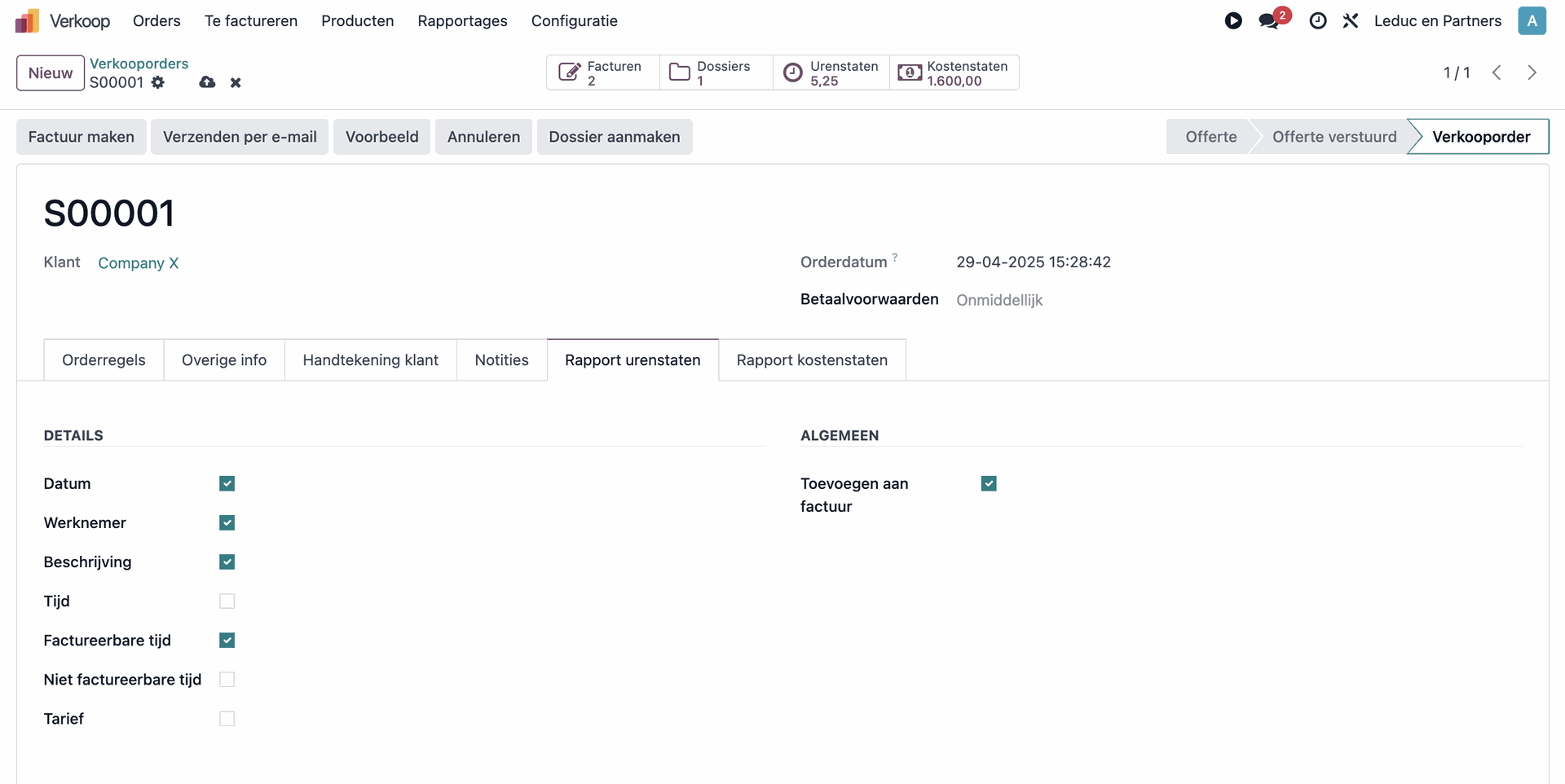This screenshot has height=784, width=1565.
Task: Switch to the Orderregels tab
Action: point(104,360)
